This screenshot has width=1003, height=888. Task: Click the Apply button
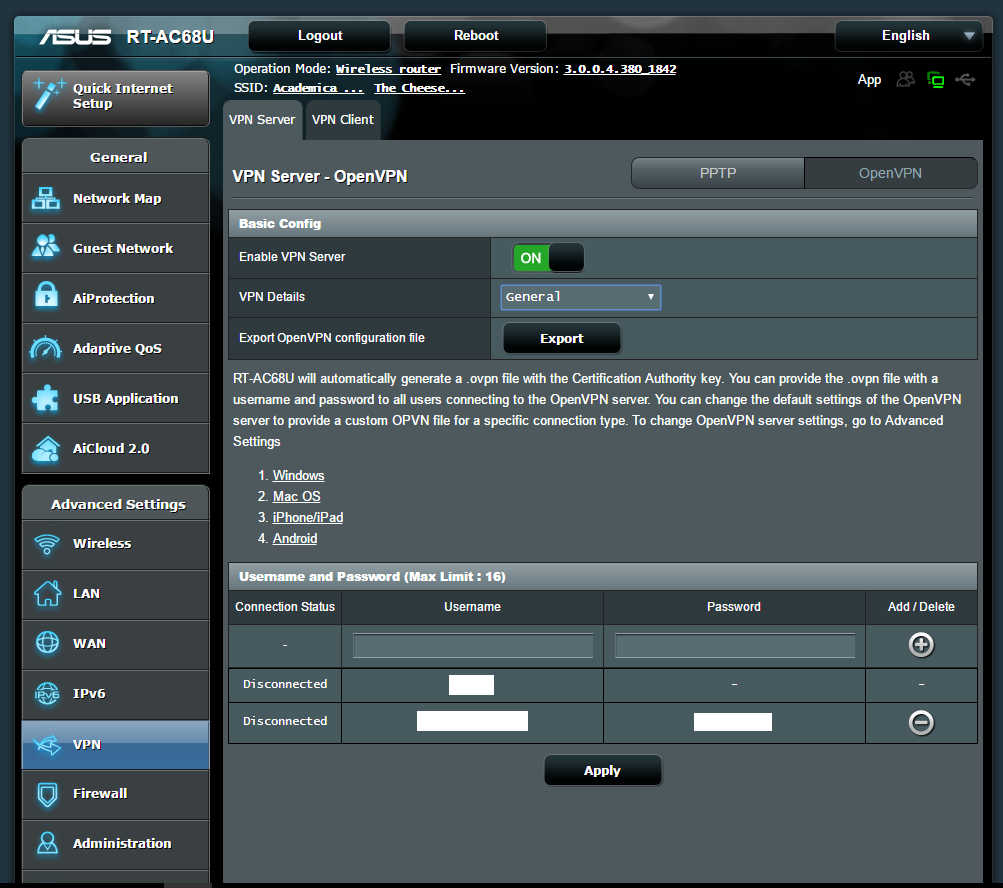[602, 770]
